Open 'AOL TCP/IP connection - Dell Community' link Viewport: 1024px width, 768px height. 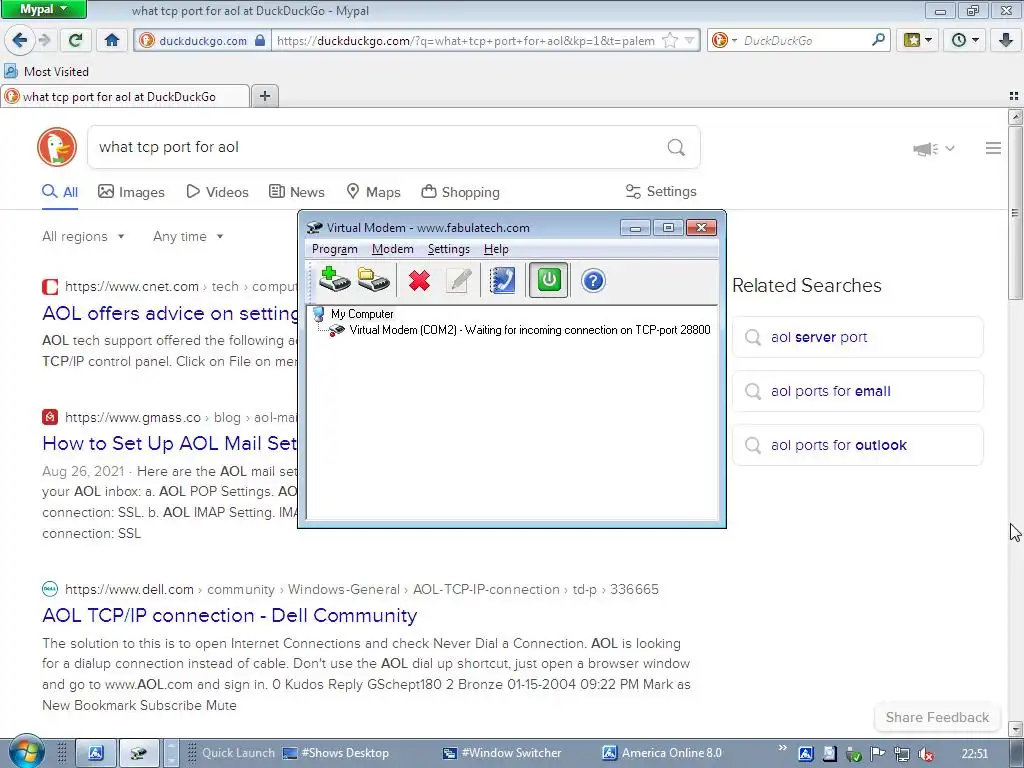tap(229, 615)
